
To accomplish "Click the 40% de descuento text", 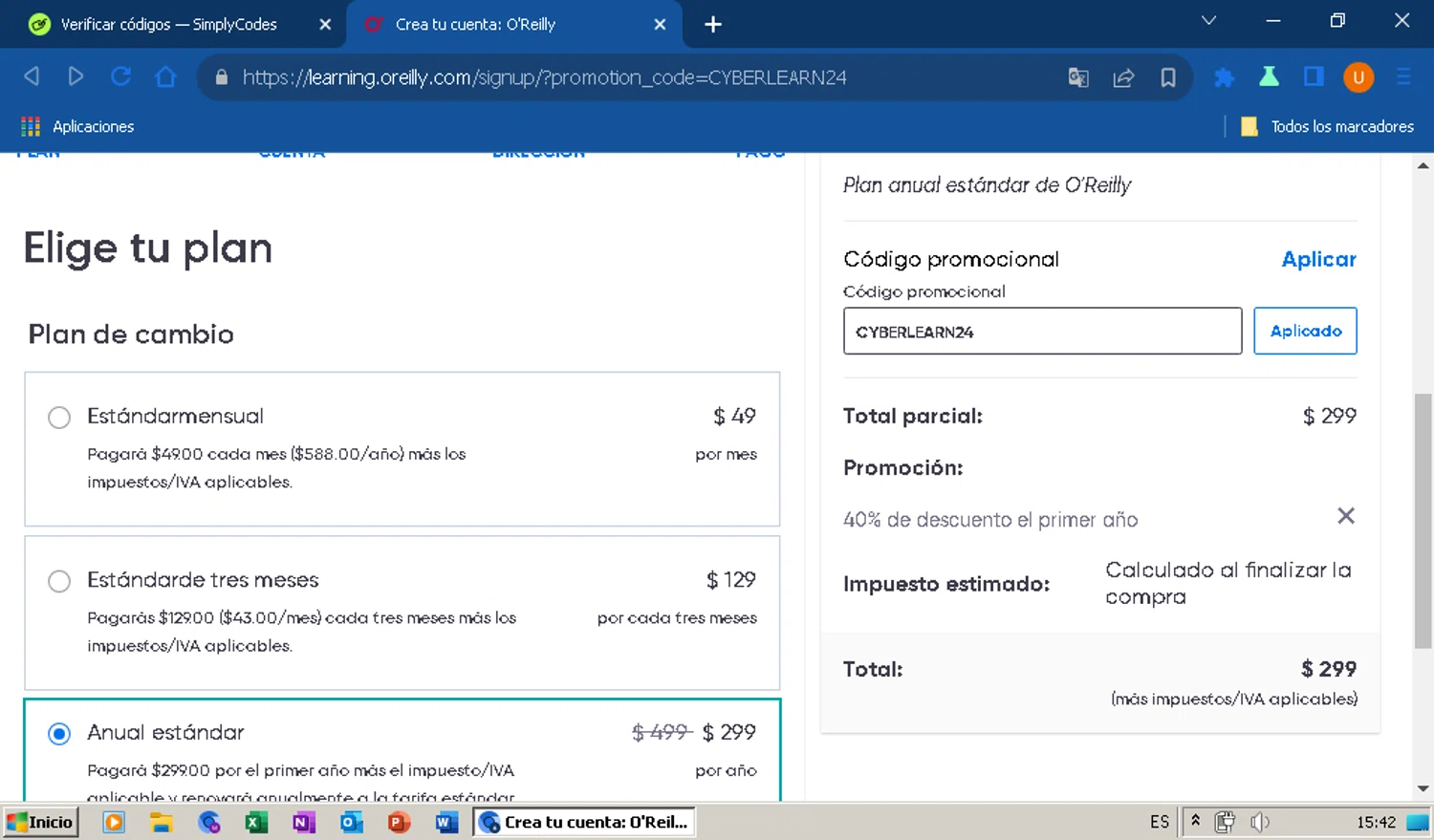I will (x=990, y=520).
